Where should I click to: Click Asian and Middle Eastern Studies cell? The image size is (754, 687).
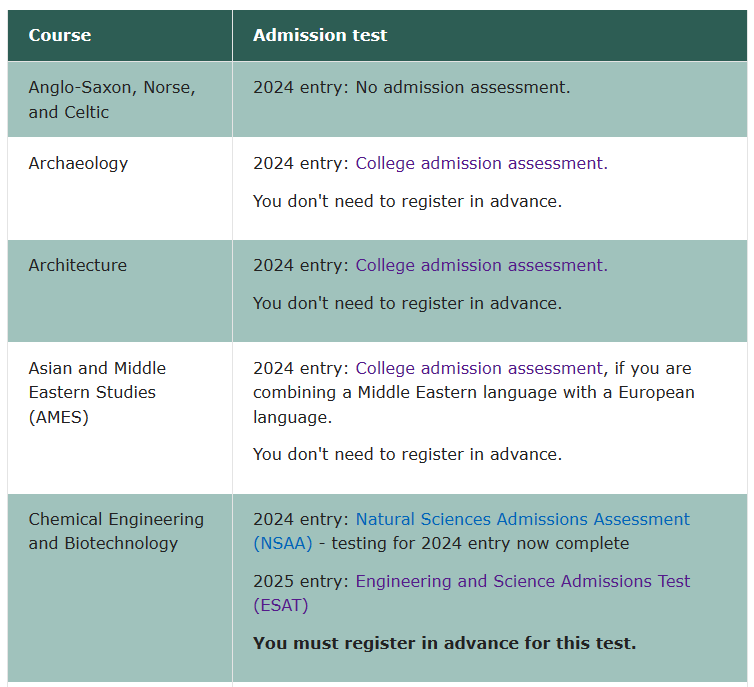pos(120,418)
